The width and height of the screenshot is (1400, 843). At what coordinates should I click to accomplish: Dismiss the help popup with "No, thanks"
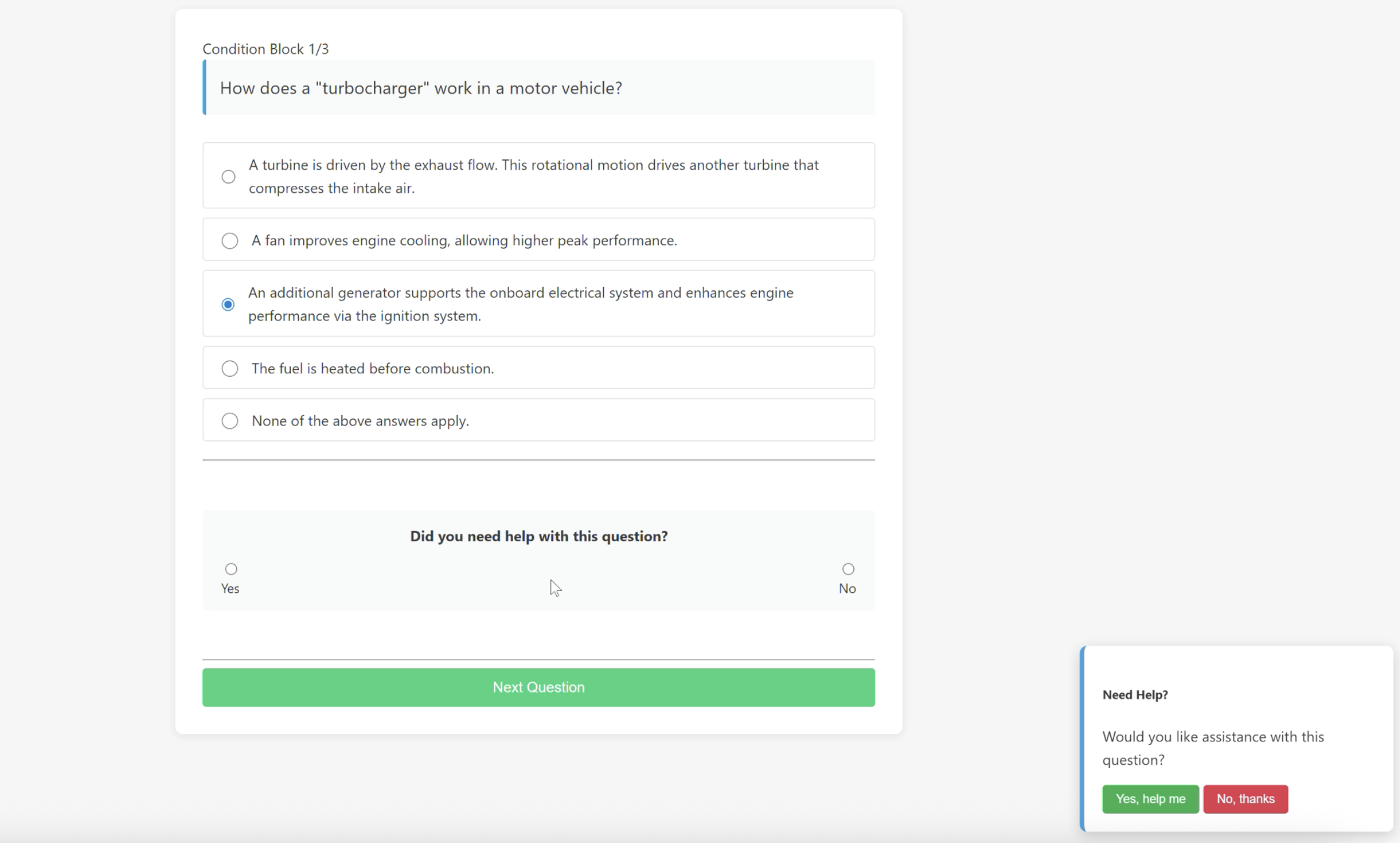pos(1245,799)
